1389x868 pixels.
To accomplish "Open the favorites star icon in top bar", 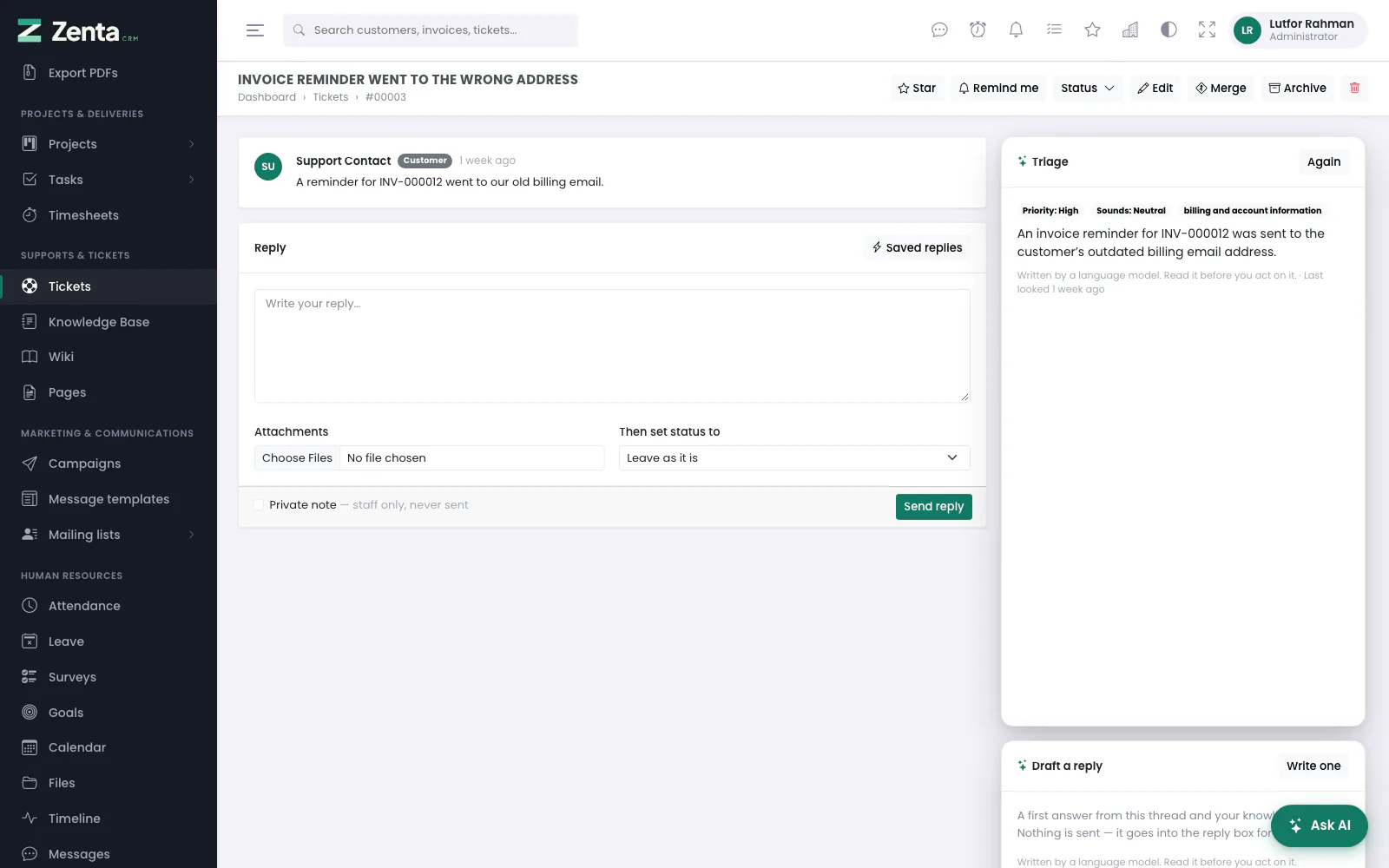I will [1092, 30].
